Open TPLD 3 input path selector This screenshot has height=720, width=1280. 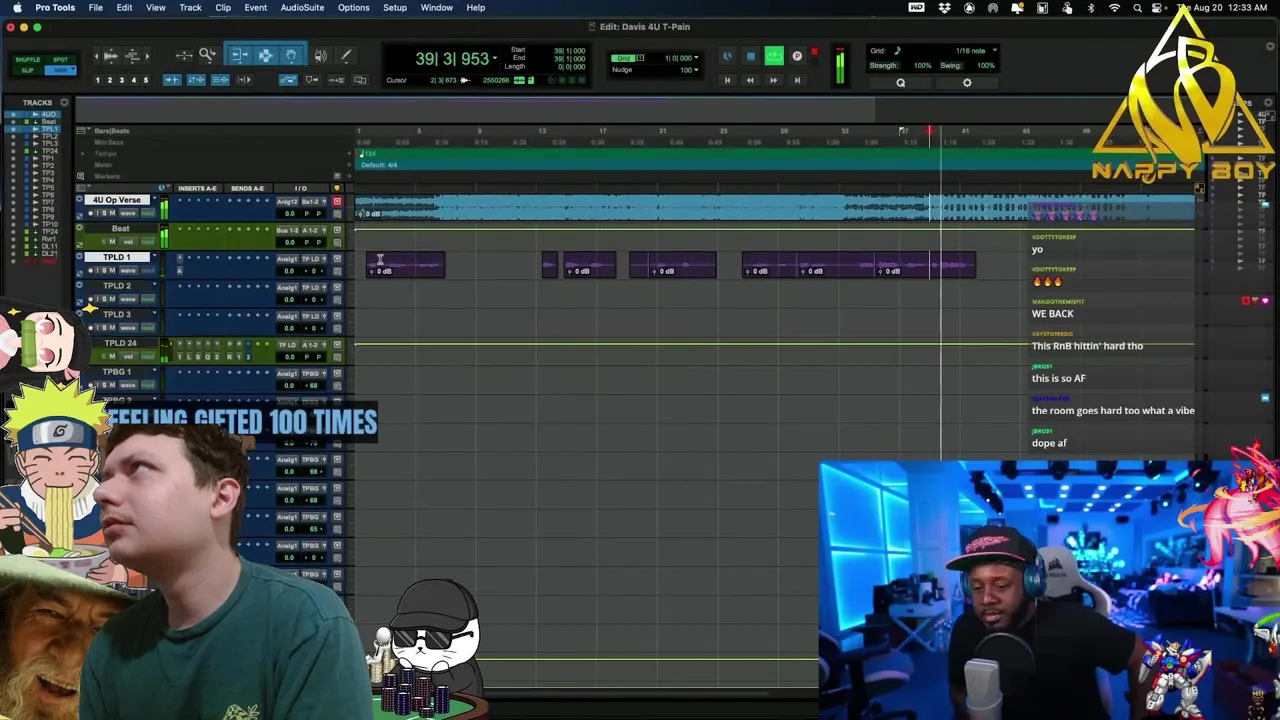(287, 316)
